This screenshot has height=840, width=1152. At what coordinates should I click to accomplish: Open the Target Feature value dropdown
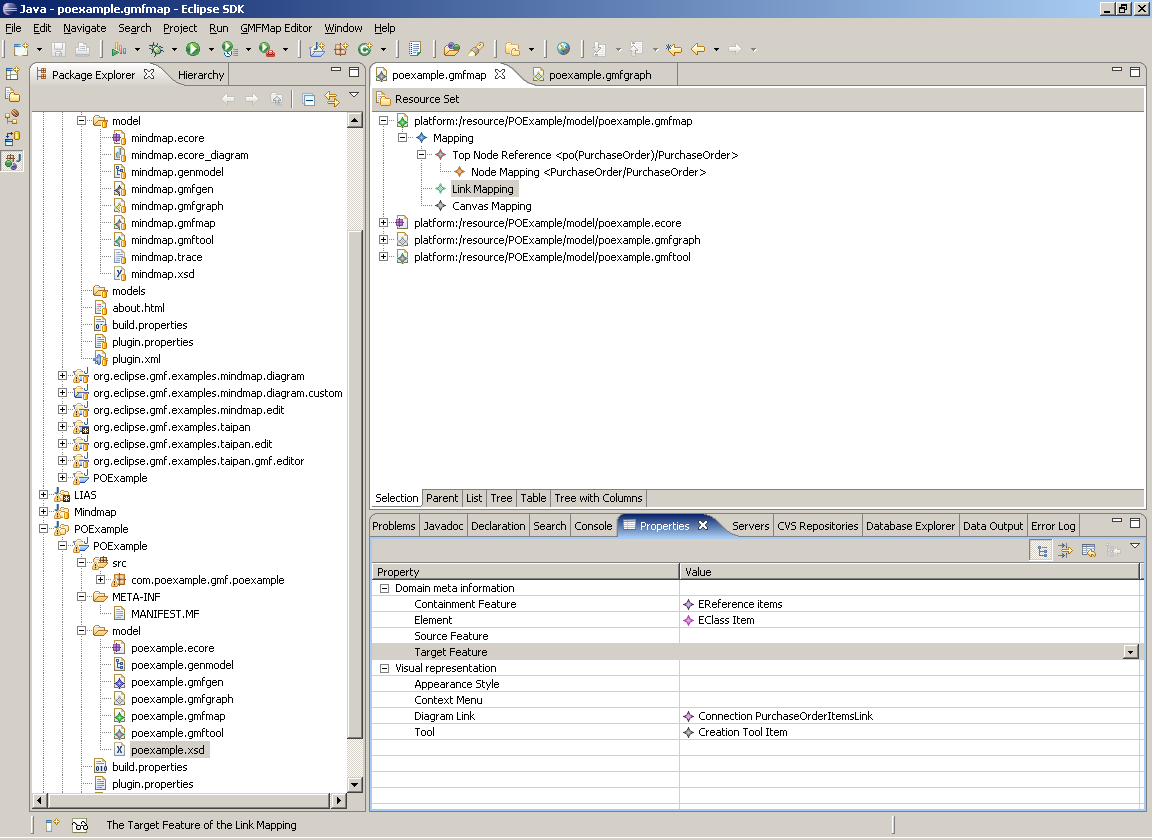tap(1131, 652)
